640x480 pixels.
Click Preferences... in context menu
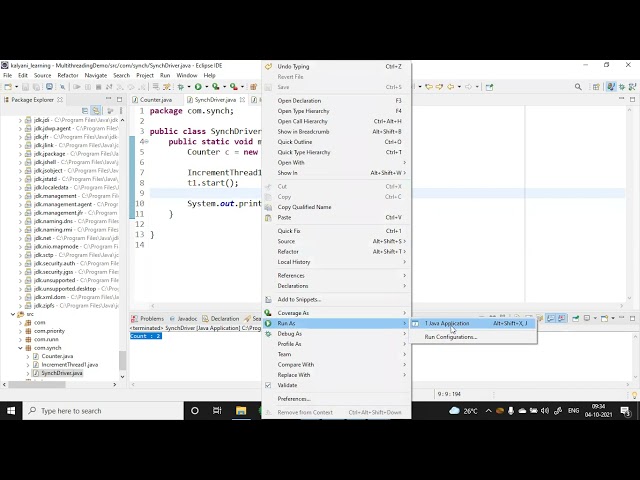tap(336, 399)
